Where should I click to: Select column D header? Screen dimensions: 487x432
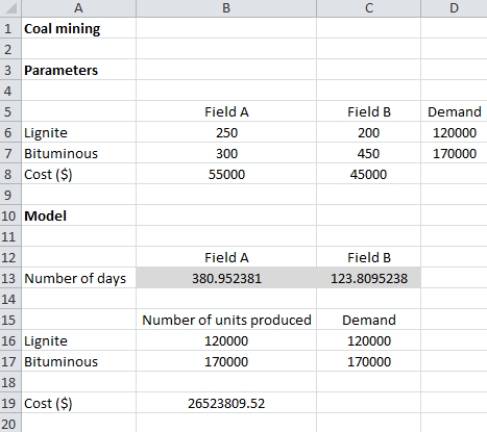point(454,8)
